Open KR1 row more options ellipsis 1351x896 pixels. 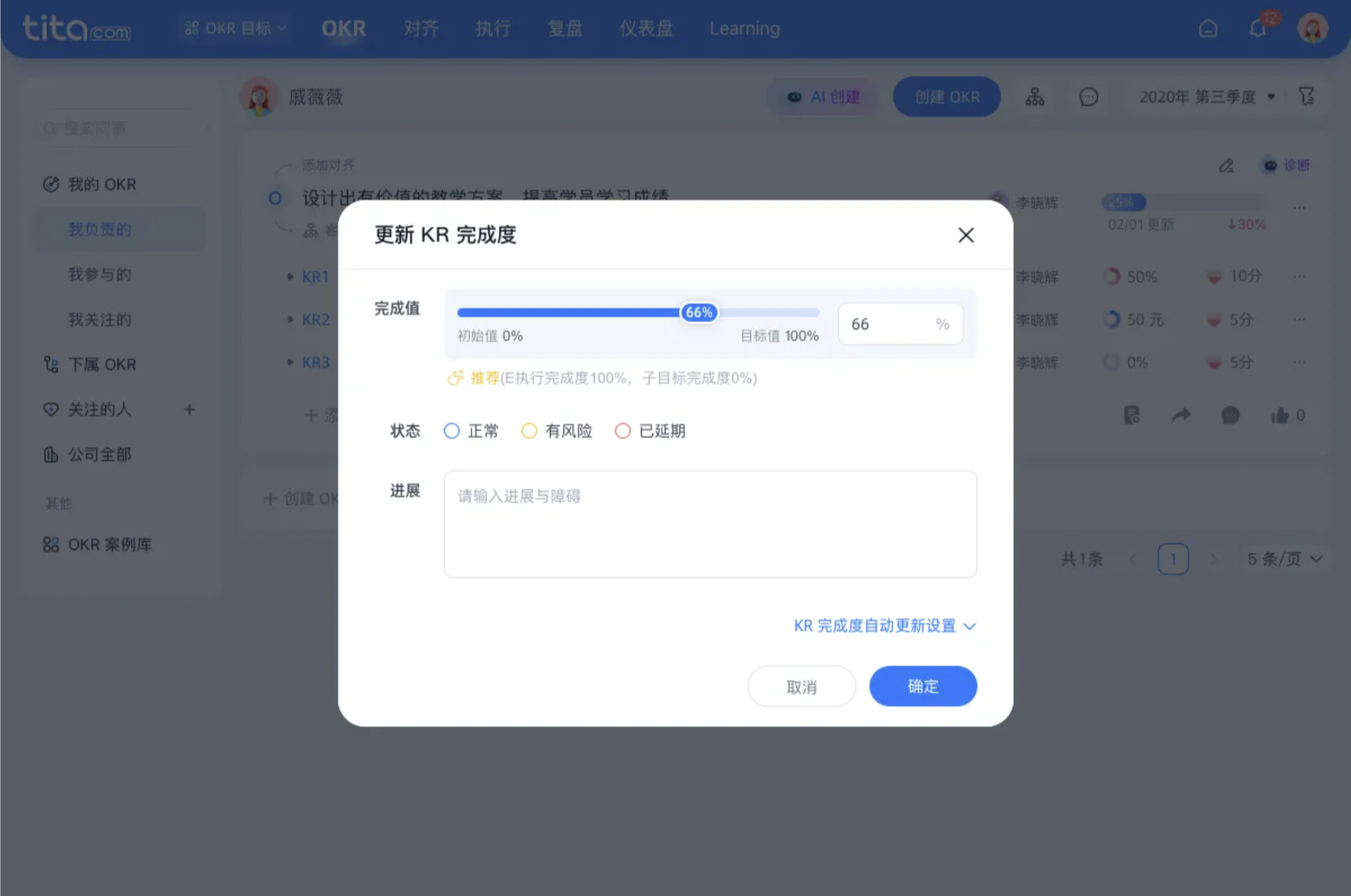[x=1299, y=277]
